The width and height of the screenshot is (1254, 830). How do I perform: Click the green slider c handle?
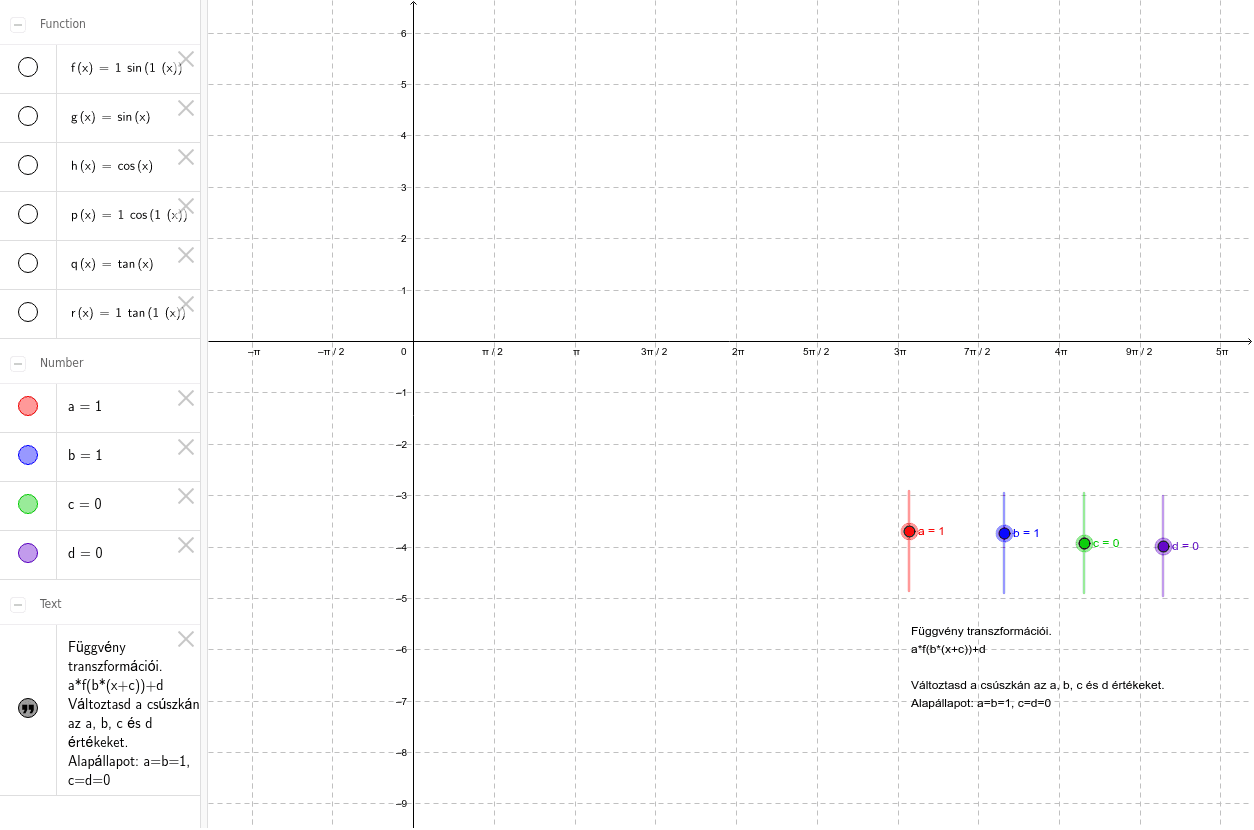(x=1084, y=543)
